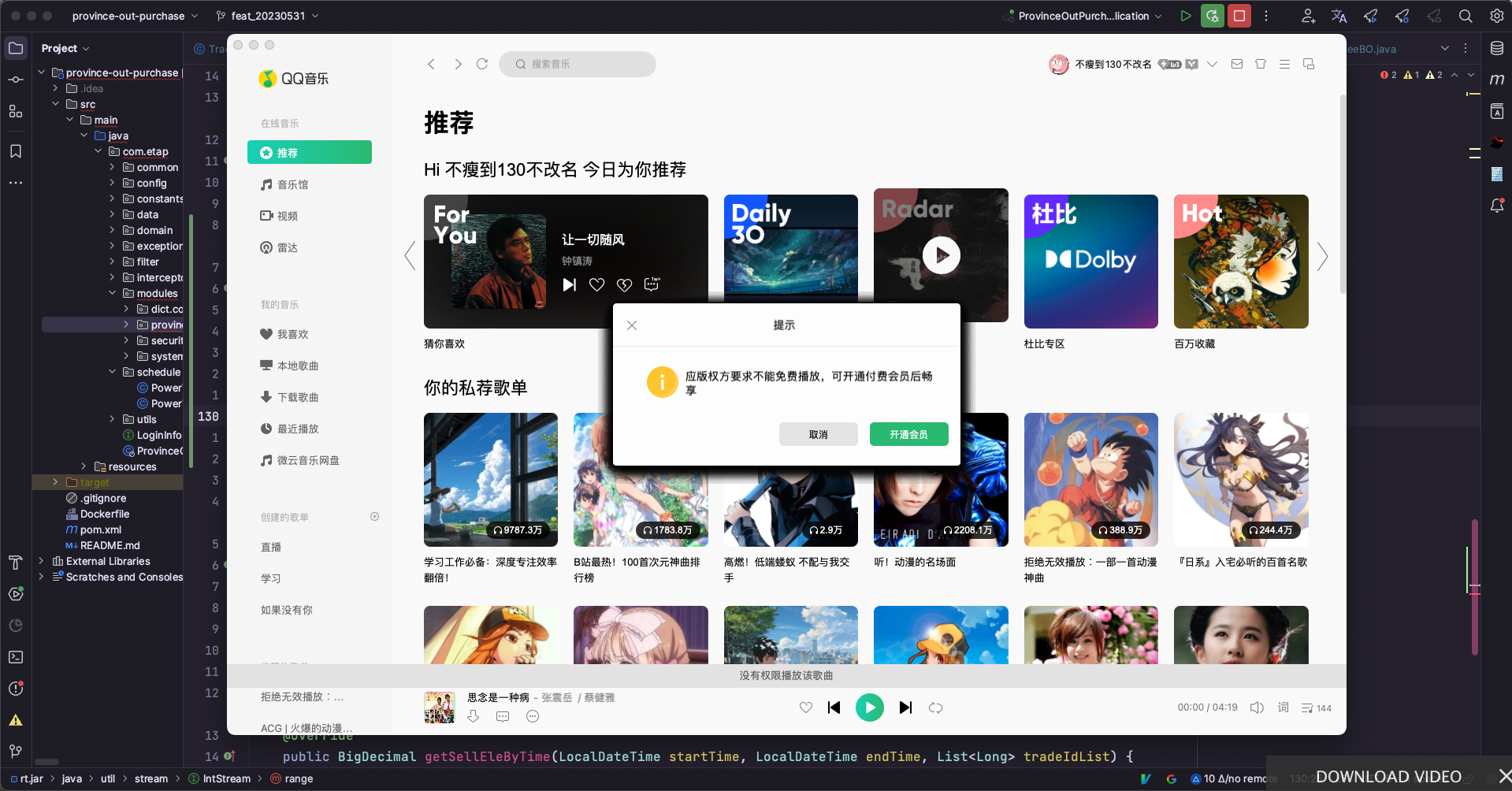Open more options for the current song

[533, 716]
